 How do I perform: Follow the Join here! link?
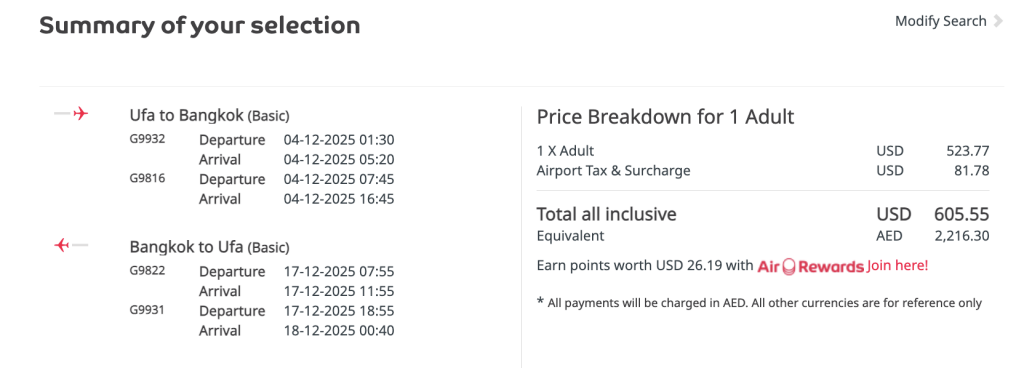click(x=897, y=266)
